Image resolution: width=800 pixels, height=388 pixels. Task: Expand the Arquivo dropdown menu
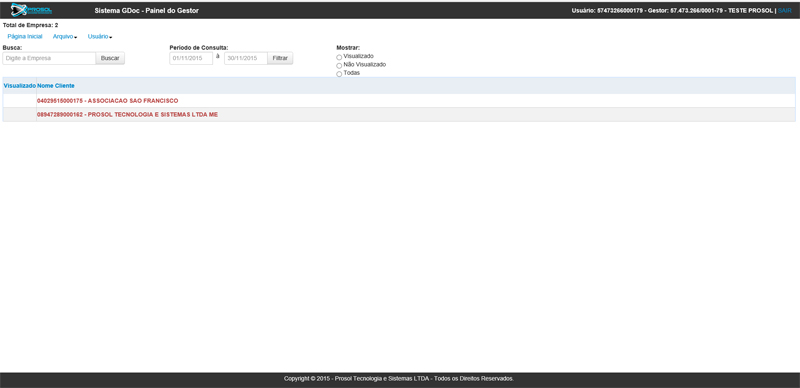(x=65, y=37)
